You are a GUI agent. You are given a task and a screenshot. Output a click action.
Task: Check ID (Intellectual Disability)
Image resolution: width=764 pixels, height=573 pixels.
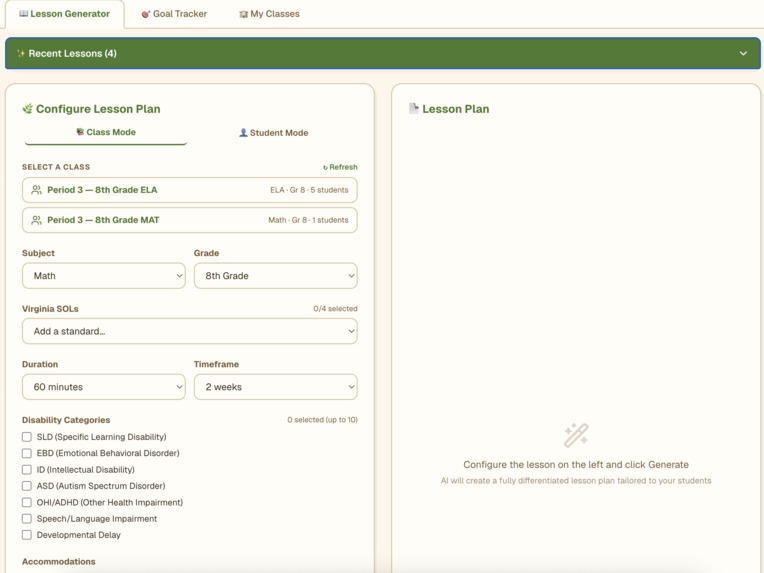[27, 470]
